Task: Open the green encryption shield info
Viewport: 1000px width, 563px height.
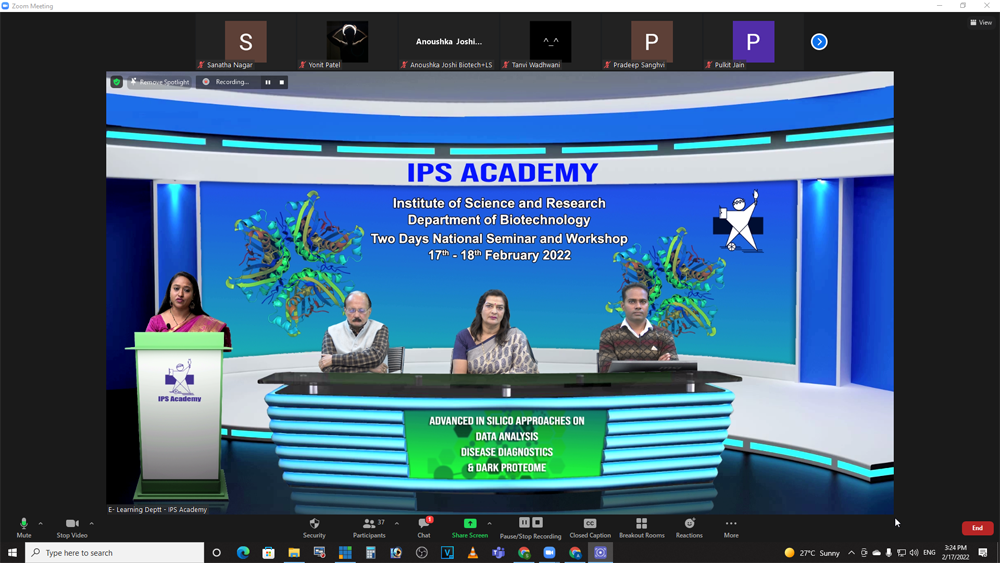Action: pos(117,82)
